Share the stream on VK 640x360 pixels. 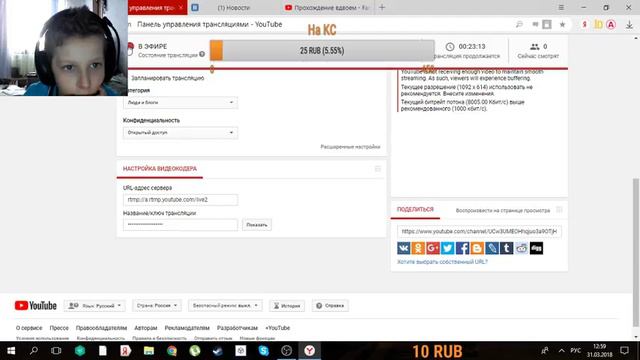click(x=403, y=248)
